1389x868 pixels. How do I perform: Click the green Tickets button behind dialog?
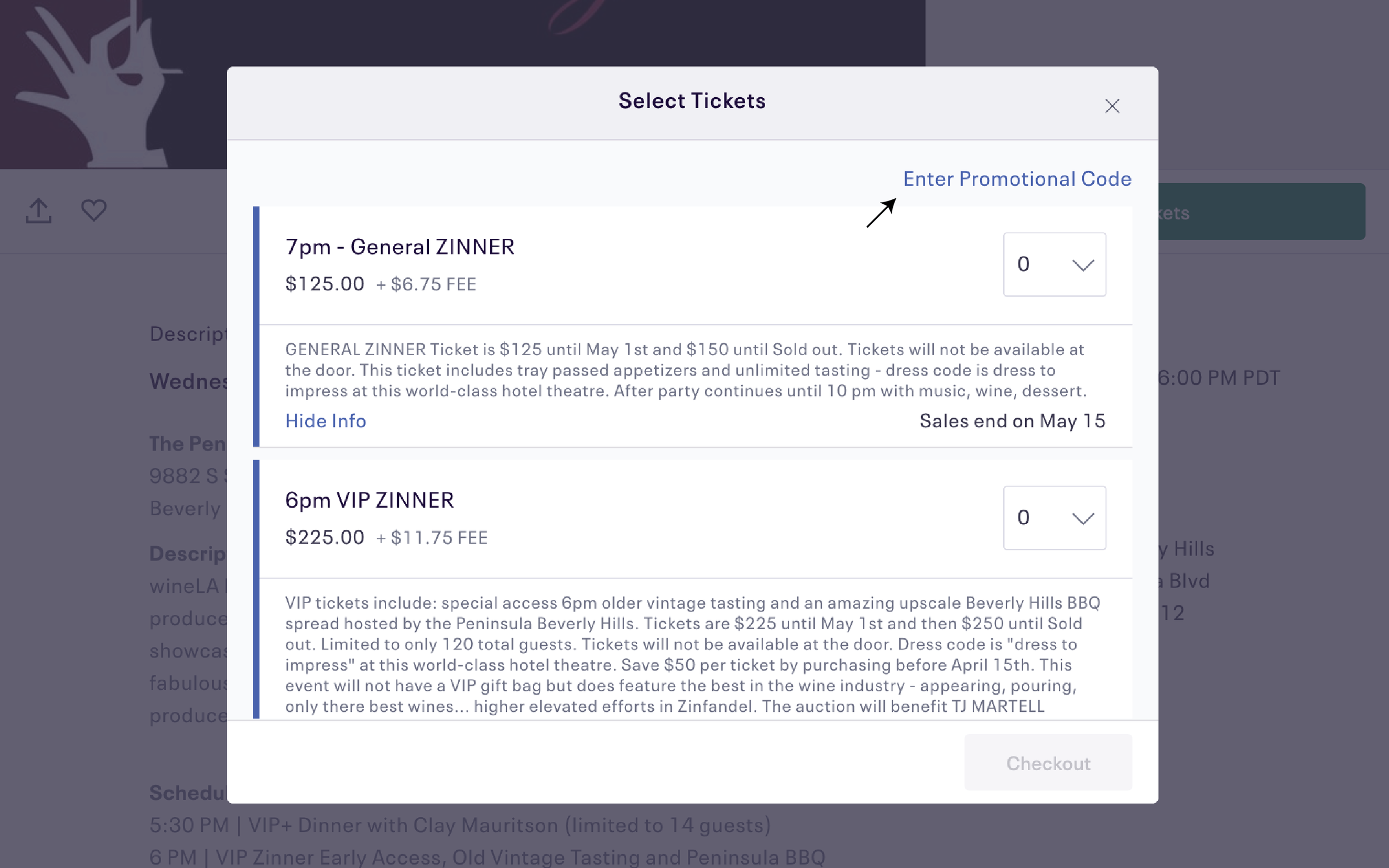pos(1261,211)
